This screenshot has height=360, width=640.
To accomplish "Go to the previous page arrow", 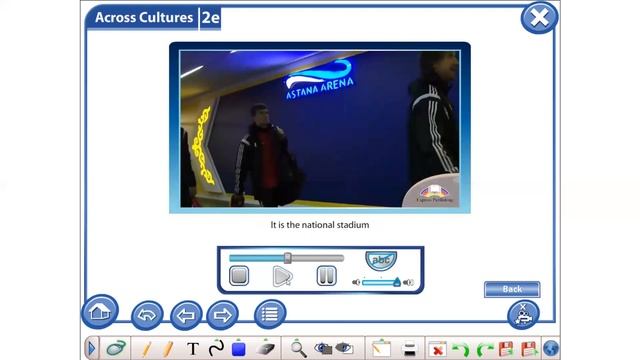I will [186, 315].
